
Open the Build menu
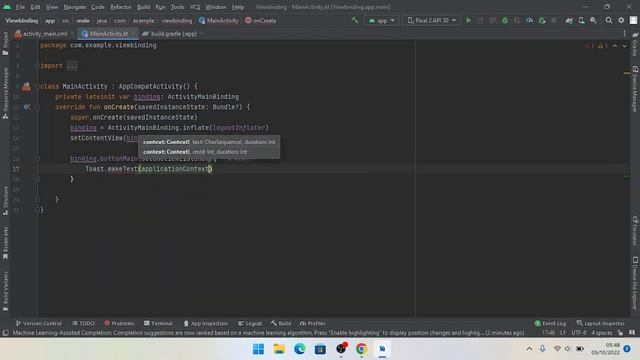click(x=143, y=7)
